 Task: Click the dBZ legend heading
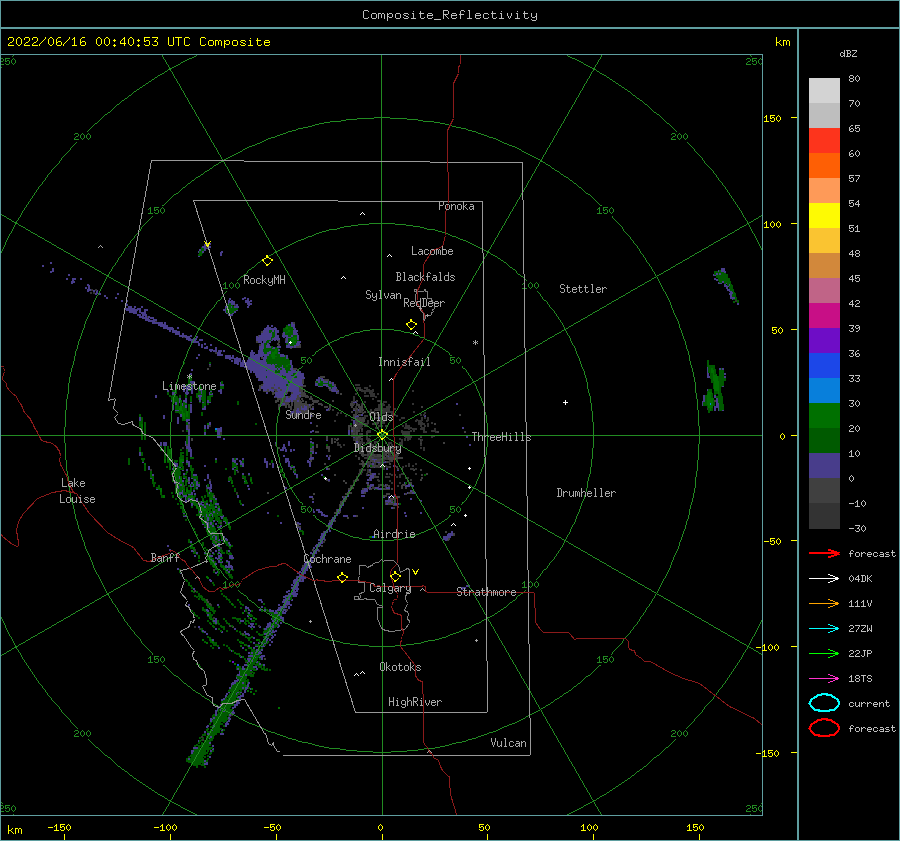(x=848, y=54)
